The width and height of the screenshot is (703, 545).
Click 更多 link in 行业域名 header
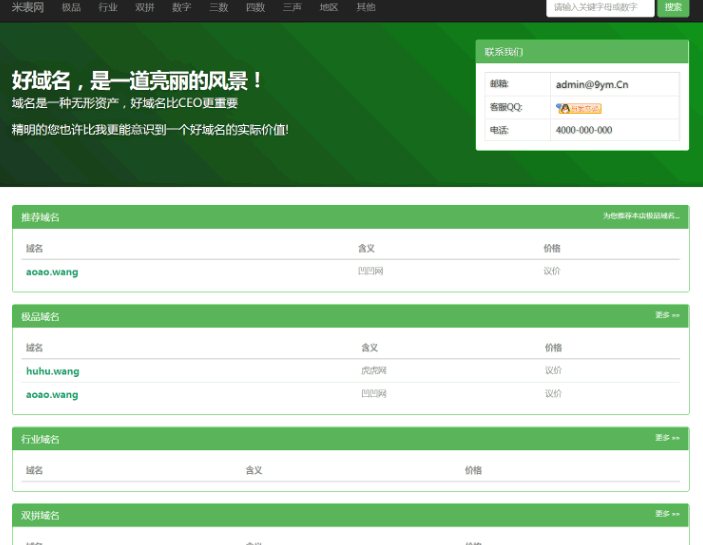[x=667, y=437]
